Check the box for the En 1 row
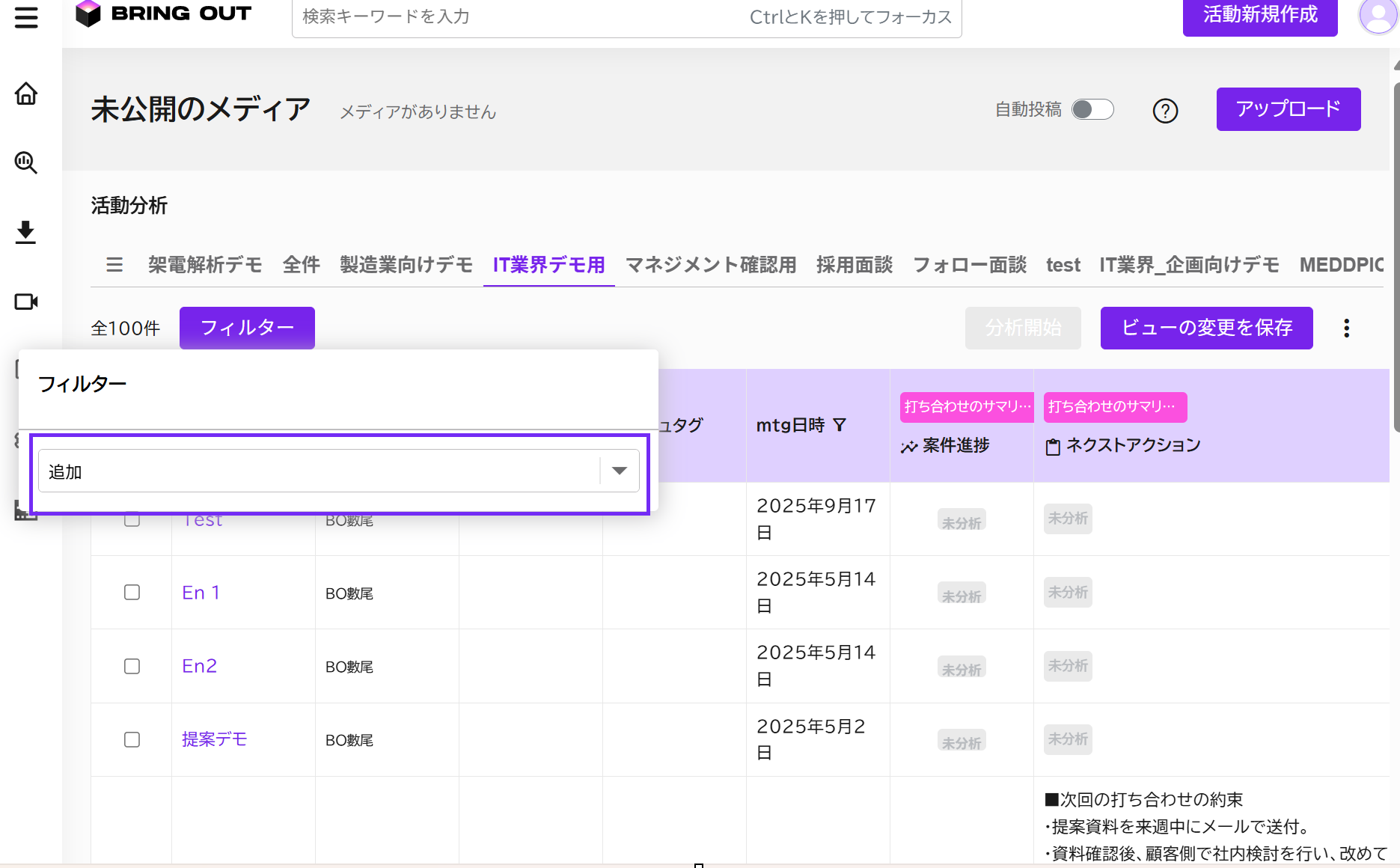Viewport: 1400px width, 868px height. click(x=132, y=593)
